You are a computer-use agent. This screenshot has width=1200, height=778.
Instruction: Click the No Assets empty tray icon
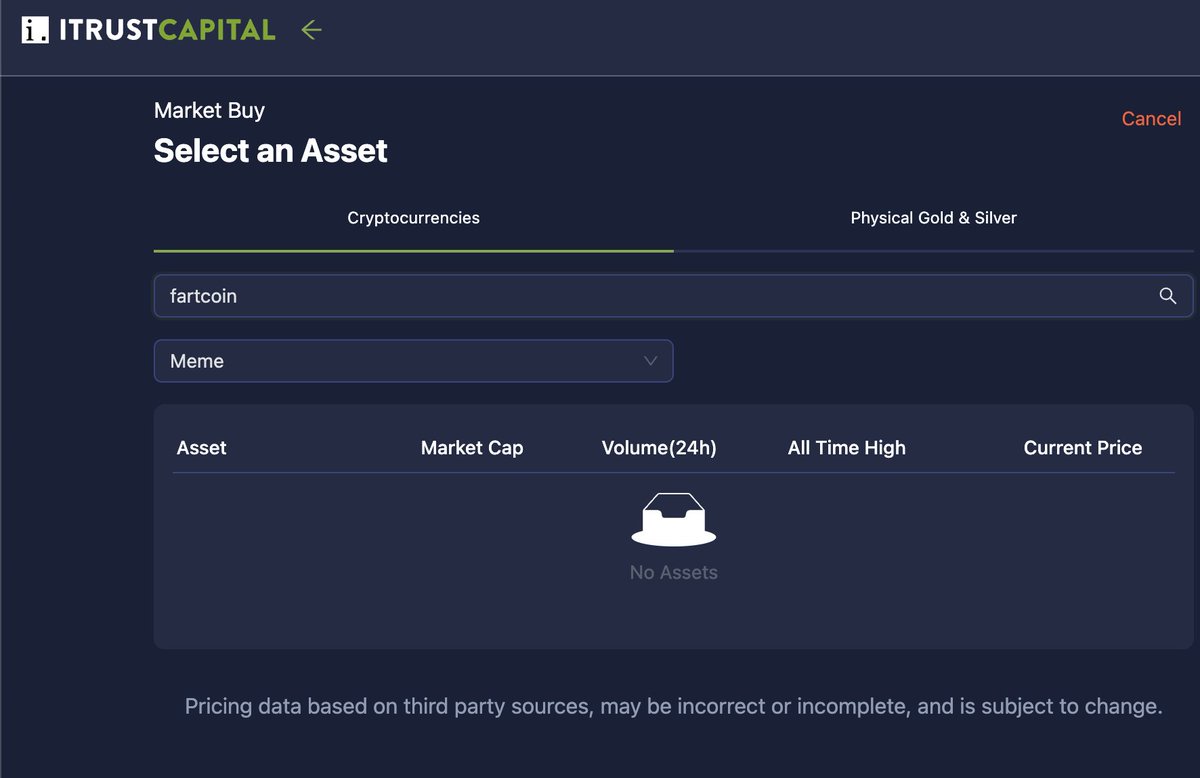[673, 520]
